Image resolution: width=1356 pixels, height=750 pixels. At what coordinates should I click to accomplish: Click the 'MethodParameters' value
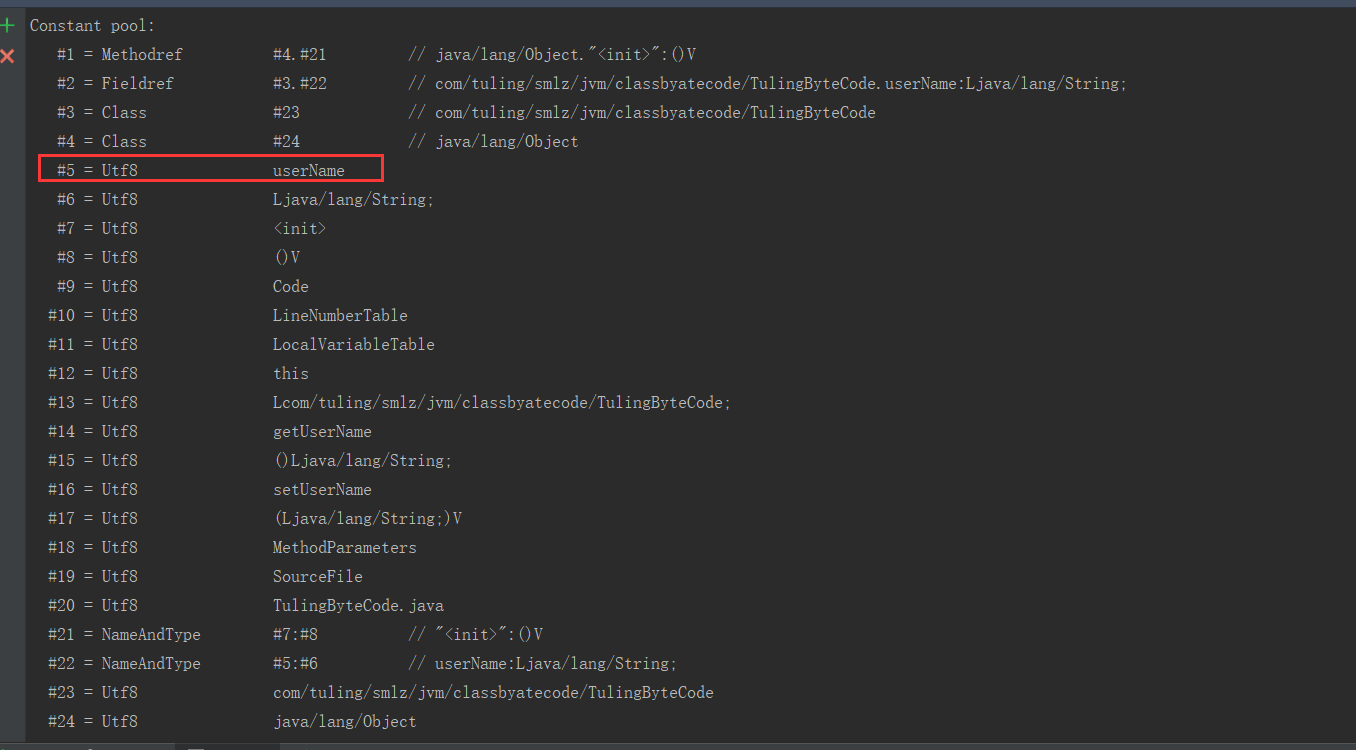coord(345,547)
